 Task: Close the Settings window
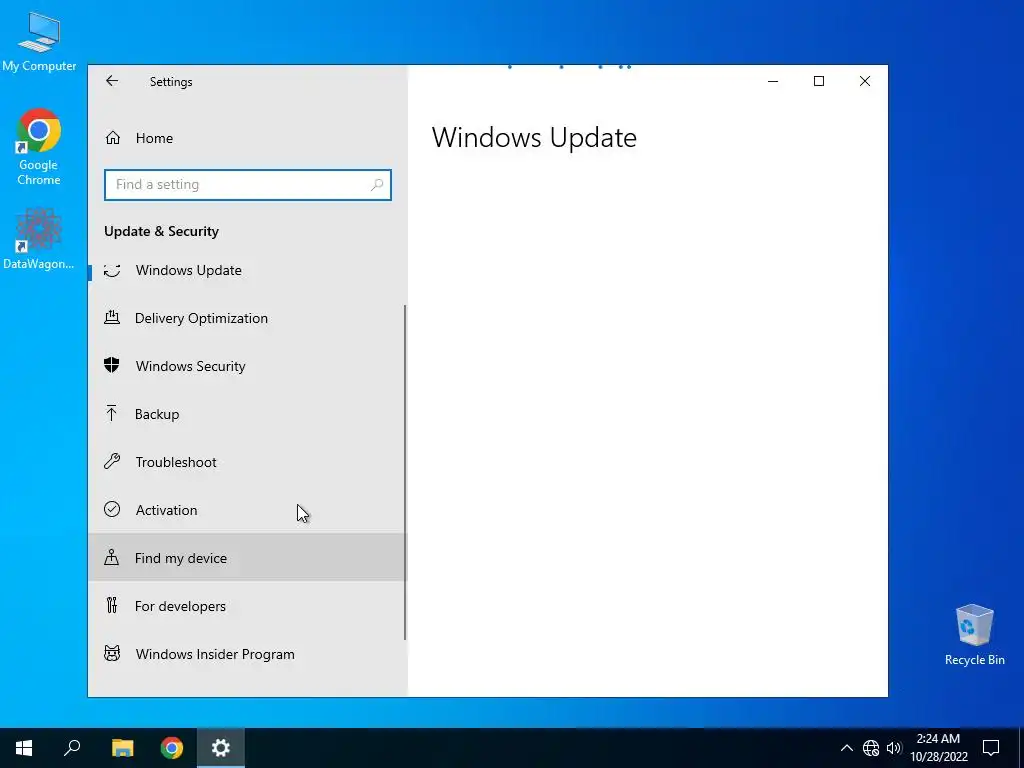tap(865, 81)
